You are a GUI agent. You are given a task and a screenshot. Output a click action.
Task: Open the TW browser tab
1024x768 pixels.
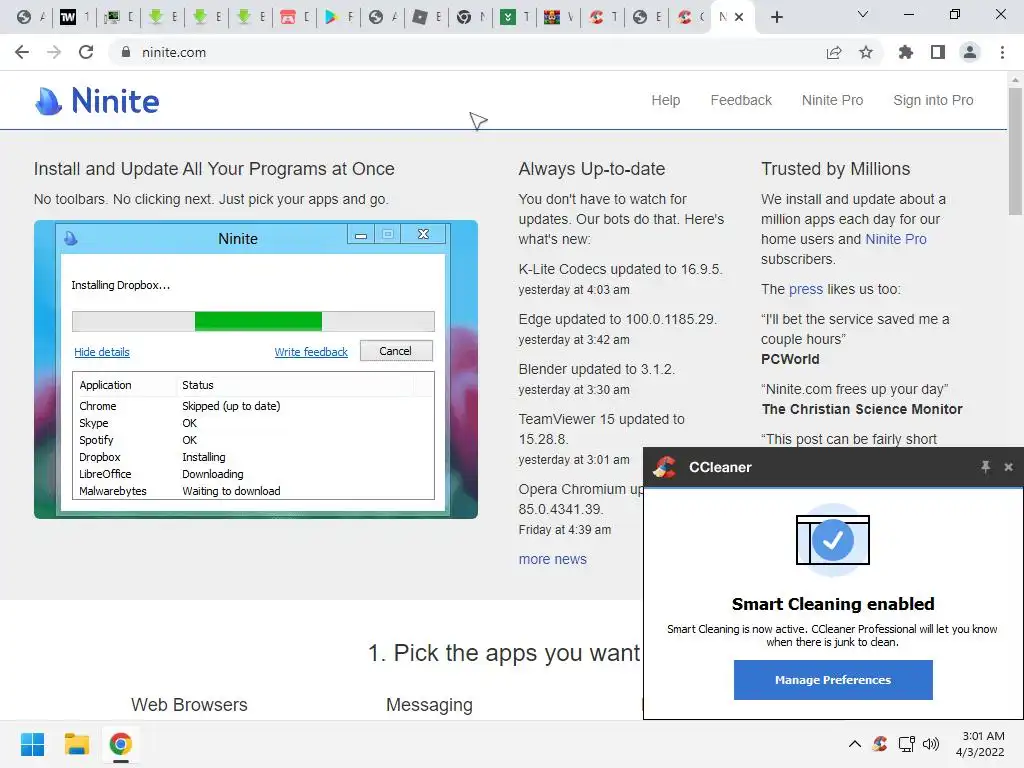tap(74, 17)
